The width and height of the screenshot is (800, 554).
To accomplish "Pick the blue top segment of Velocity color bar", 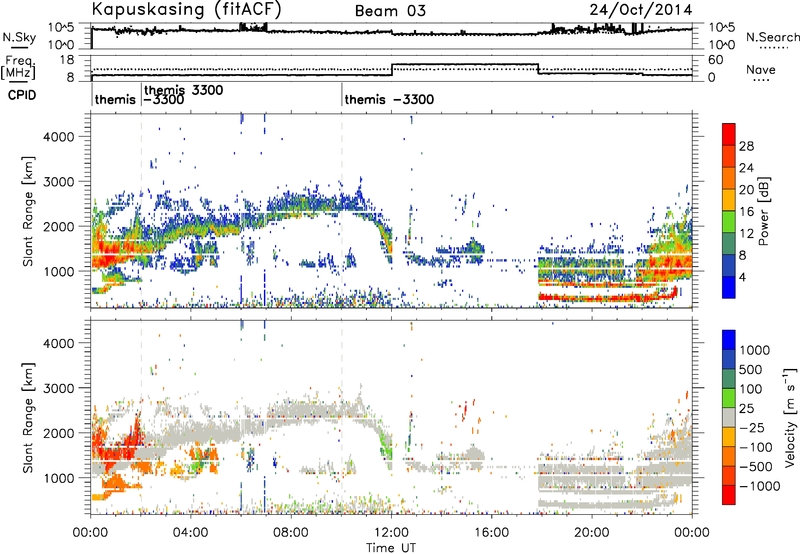I will pos(729,340).
